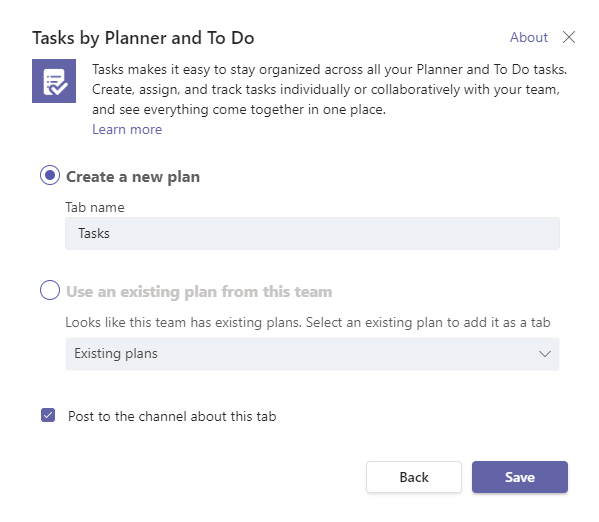
Task: Click the Save button
Action: 520,477
